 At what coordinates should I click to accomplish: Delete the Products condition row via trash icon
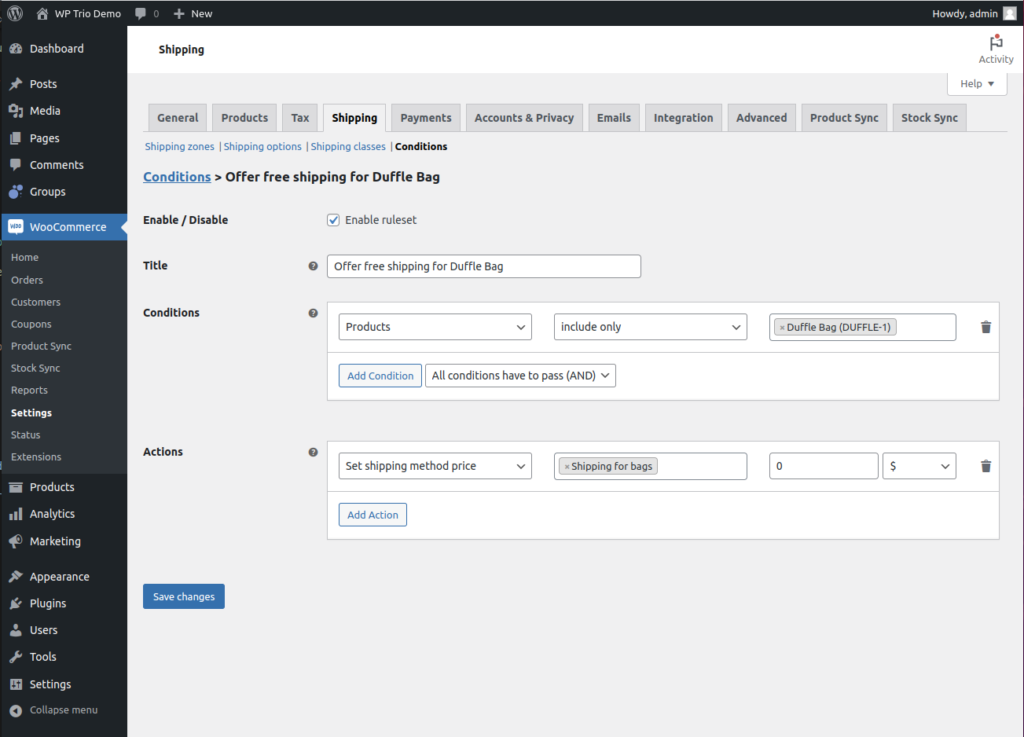coord(986,326)
